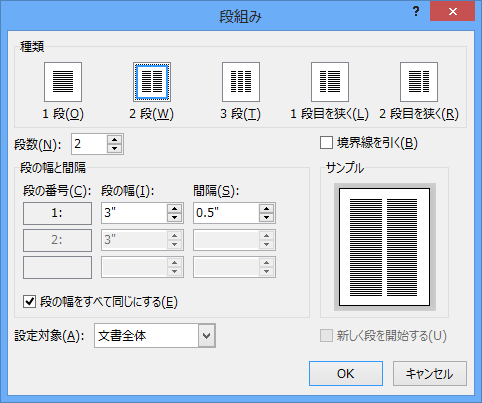
Task: Click the help question mark icon
Action: point(416,12)
